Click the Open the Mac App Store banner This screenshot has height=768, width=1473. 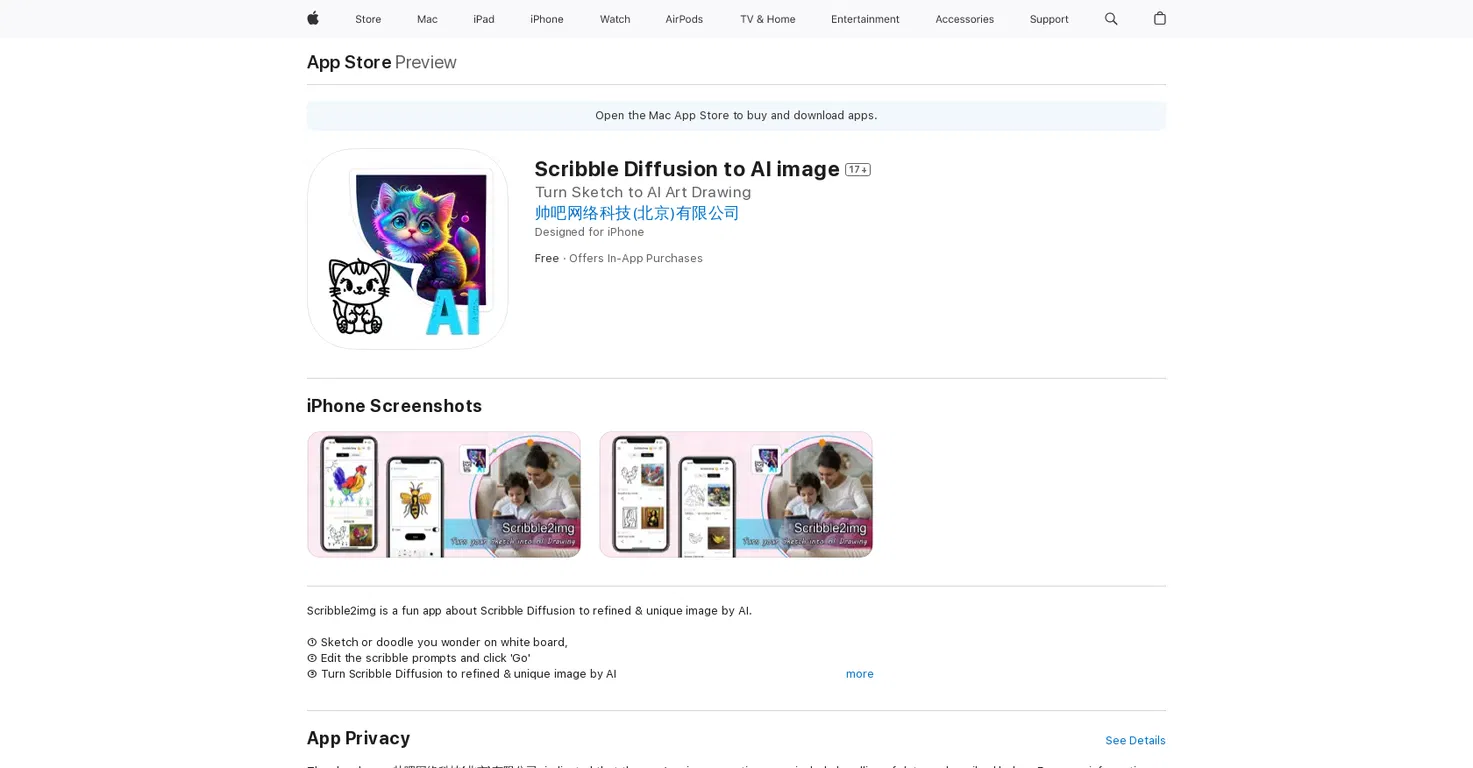[x=736, y=116]
